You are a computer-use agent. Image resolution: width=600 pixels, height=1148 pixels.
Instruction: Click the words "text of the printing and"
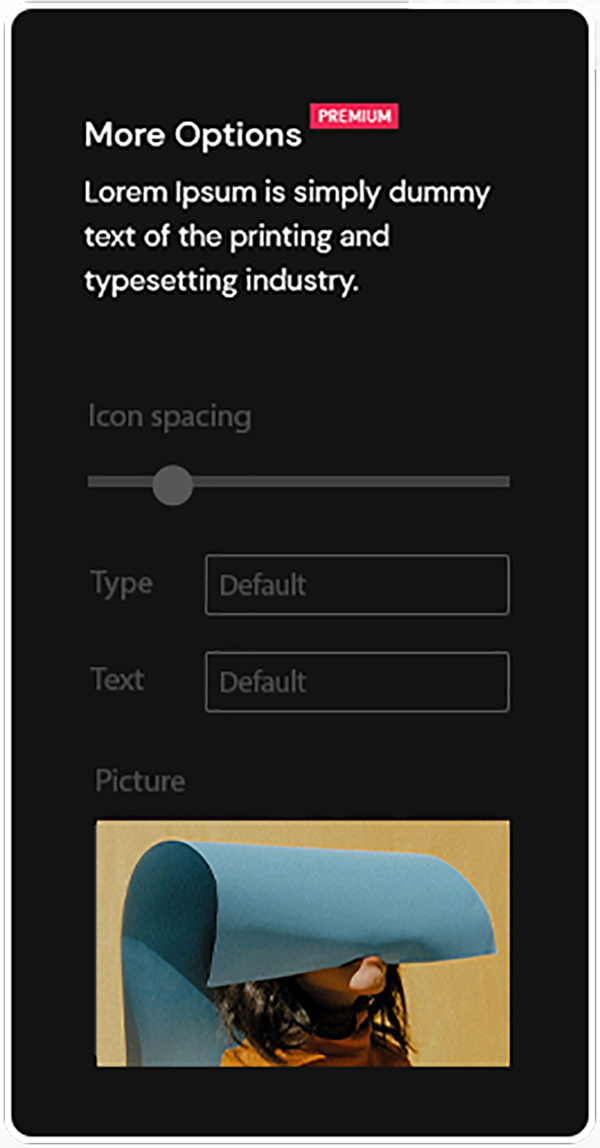click(236, 237)
